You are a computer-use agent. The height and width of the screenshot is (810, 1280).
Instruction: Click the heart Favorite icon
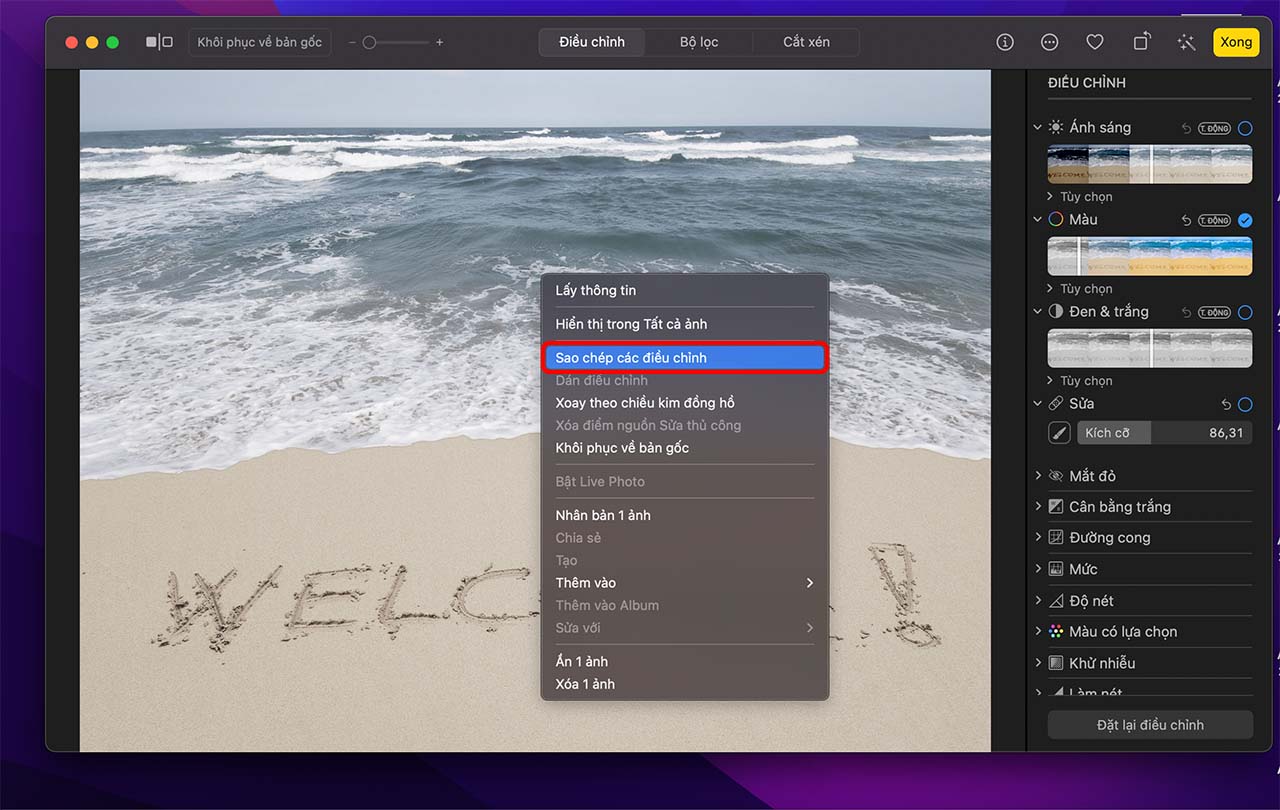click(x=1095, y=42)
